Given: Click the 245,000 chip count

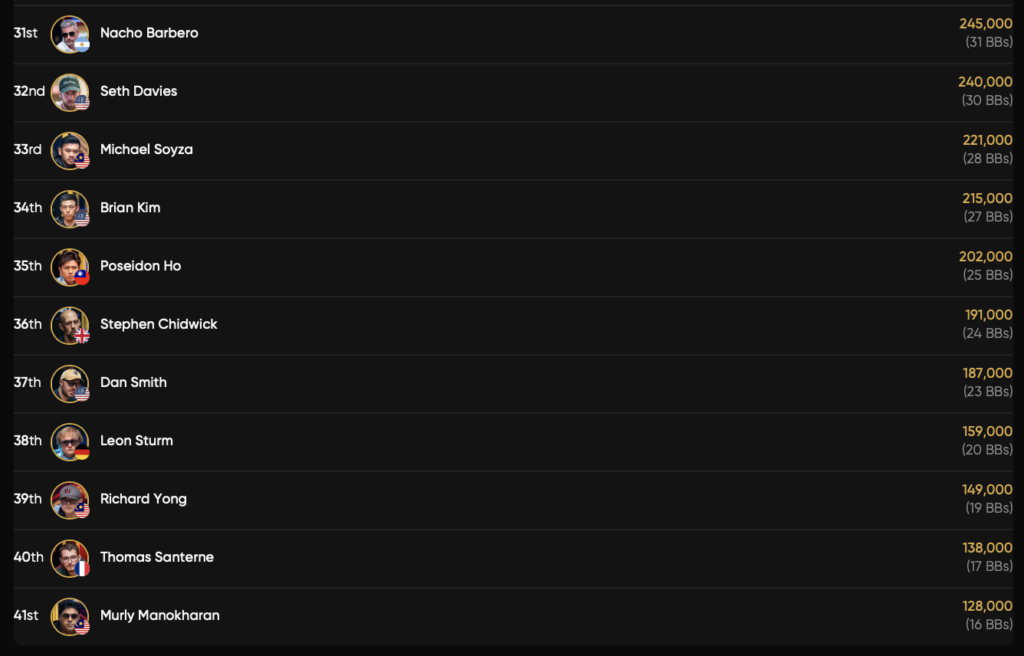Looking at the screenshot, I should pyautogui.click(x=985, y=24).
